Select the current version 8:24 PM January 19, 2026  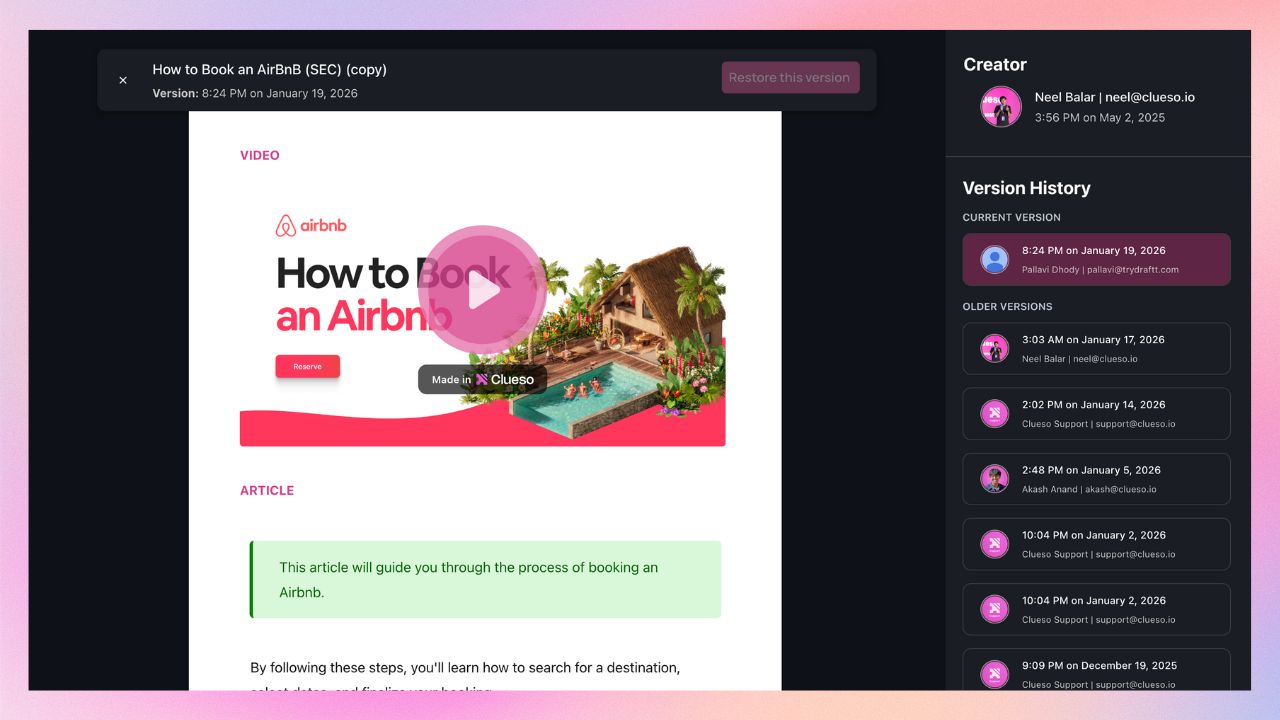[1096, 259]
